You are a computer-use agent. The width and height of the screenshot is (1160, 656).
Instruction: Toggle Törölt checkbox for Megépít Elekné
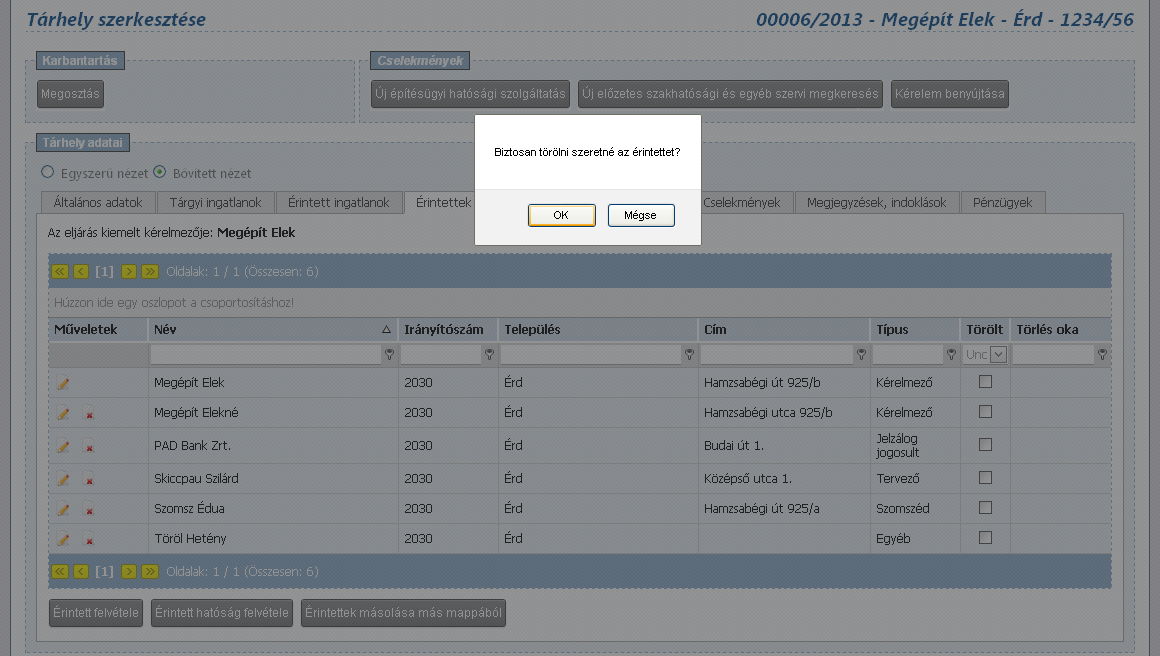[985, 412]
